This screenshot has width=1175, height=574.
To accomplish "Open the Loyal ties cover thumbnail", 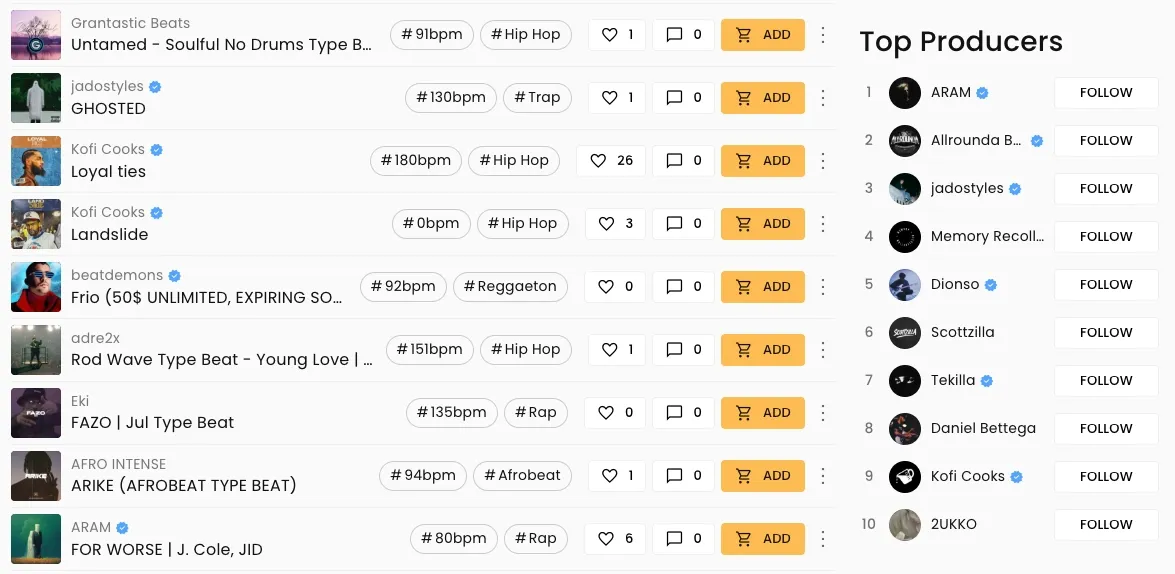I will (x=36, y=160).
